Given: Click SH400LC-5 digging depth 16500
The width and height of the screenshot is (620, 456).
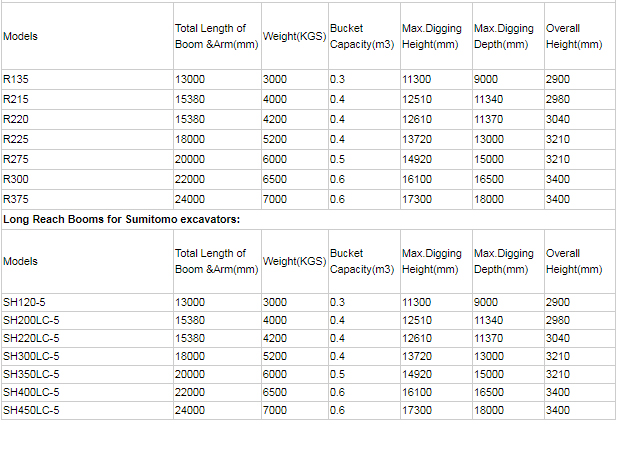Looking at the screenshot, I should 489,392.
